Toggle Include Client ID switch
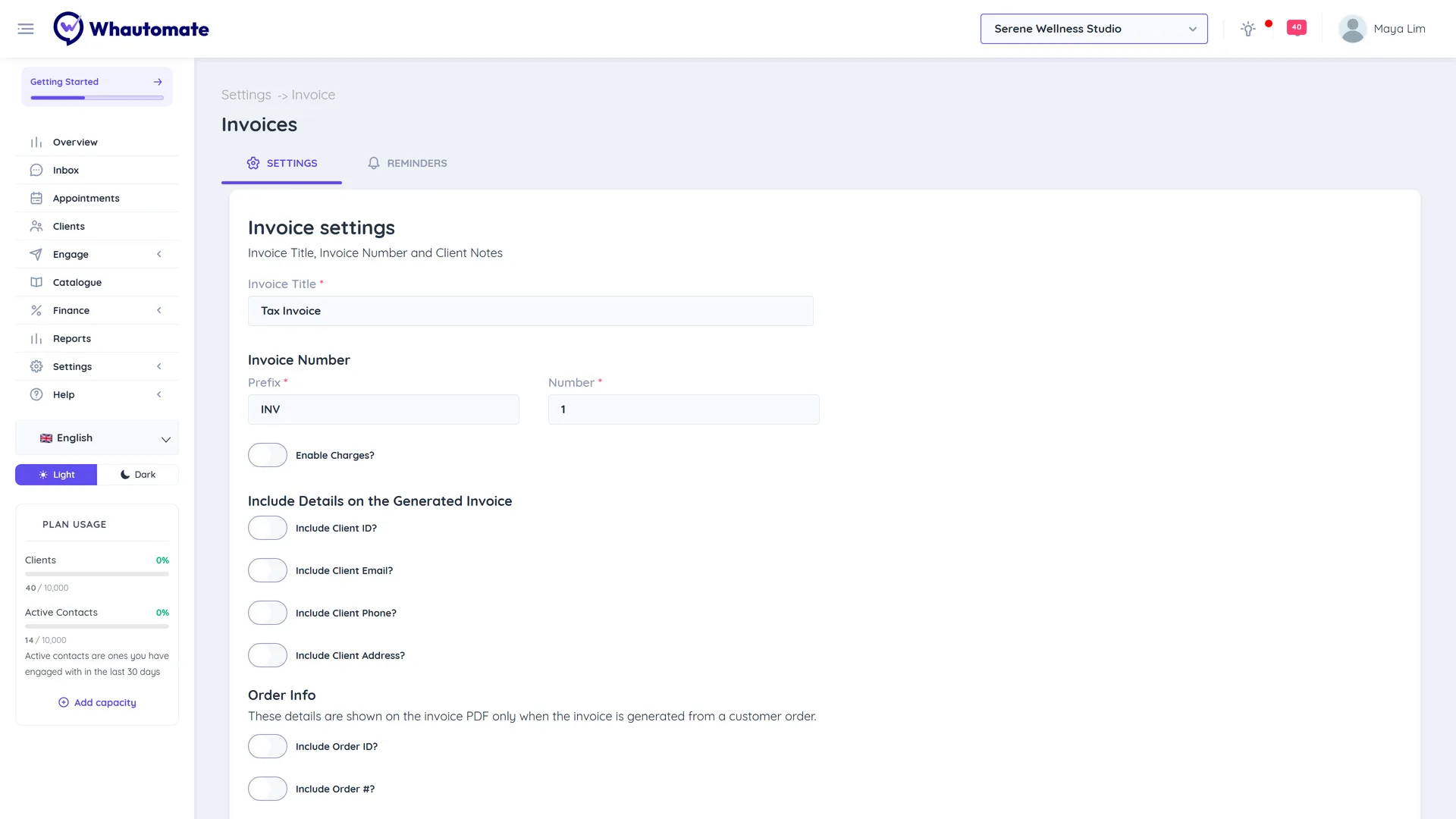 pyautogui.click(x=268, y=528)
